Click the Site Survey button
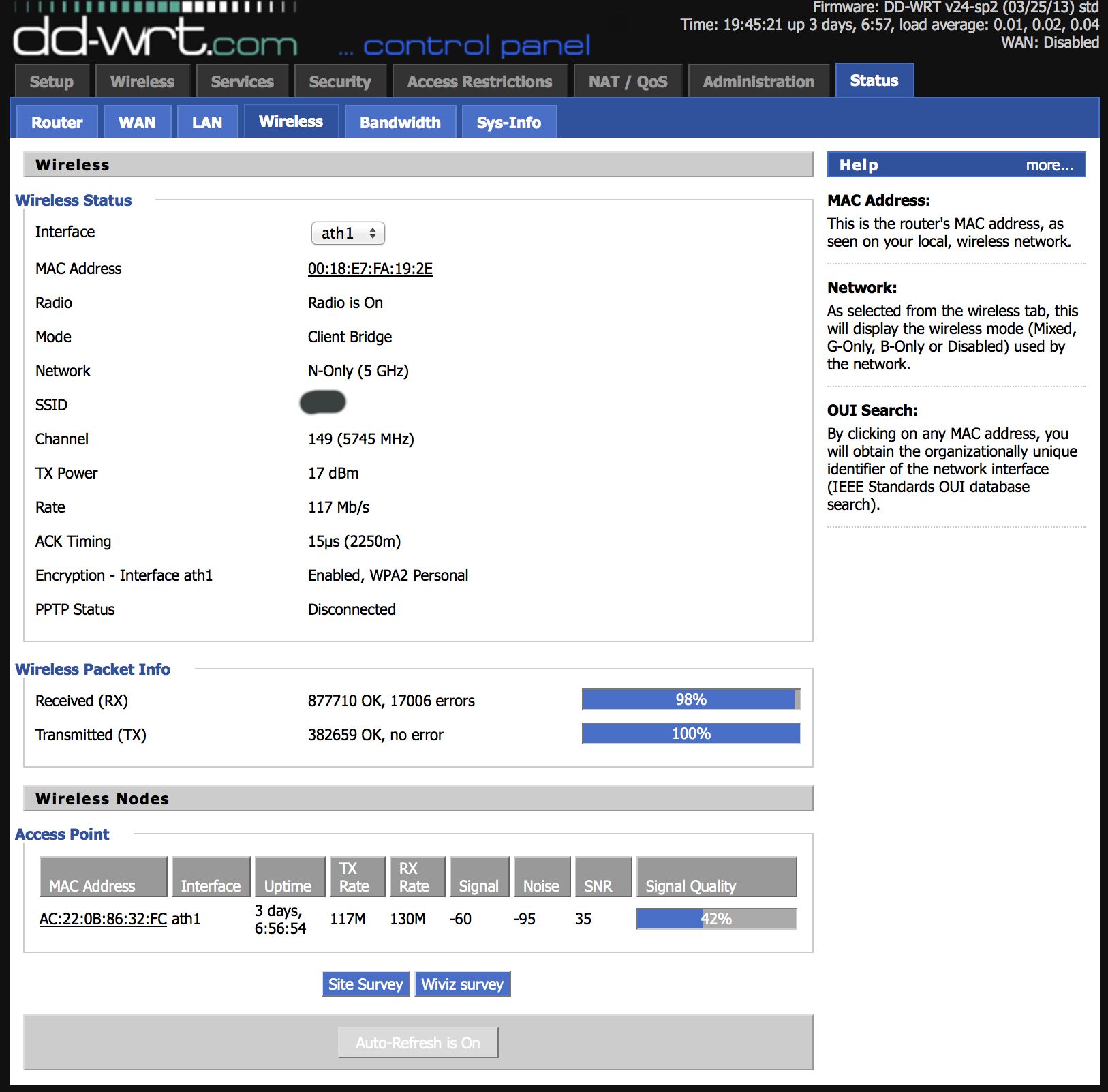Screen dimensions: 1108x1092 (x=366, y=984)
